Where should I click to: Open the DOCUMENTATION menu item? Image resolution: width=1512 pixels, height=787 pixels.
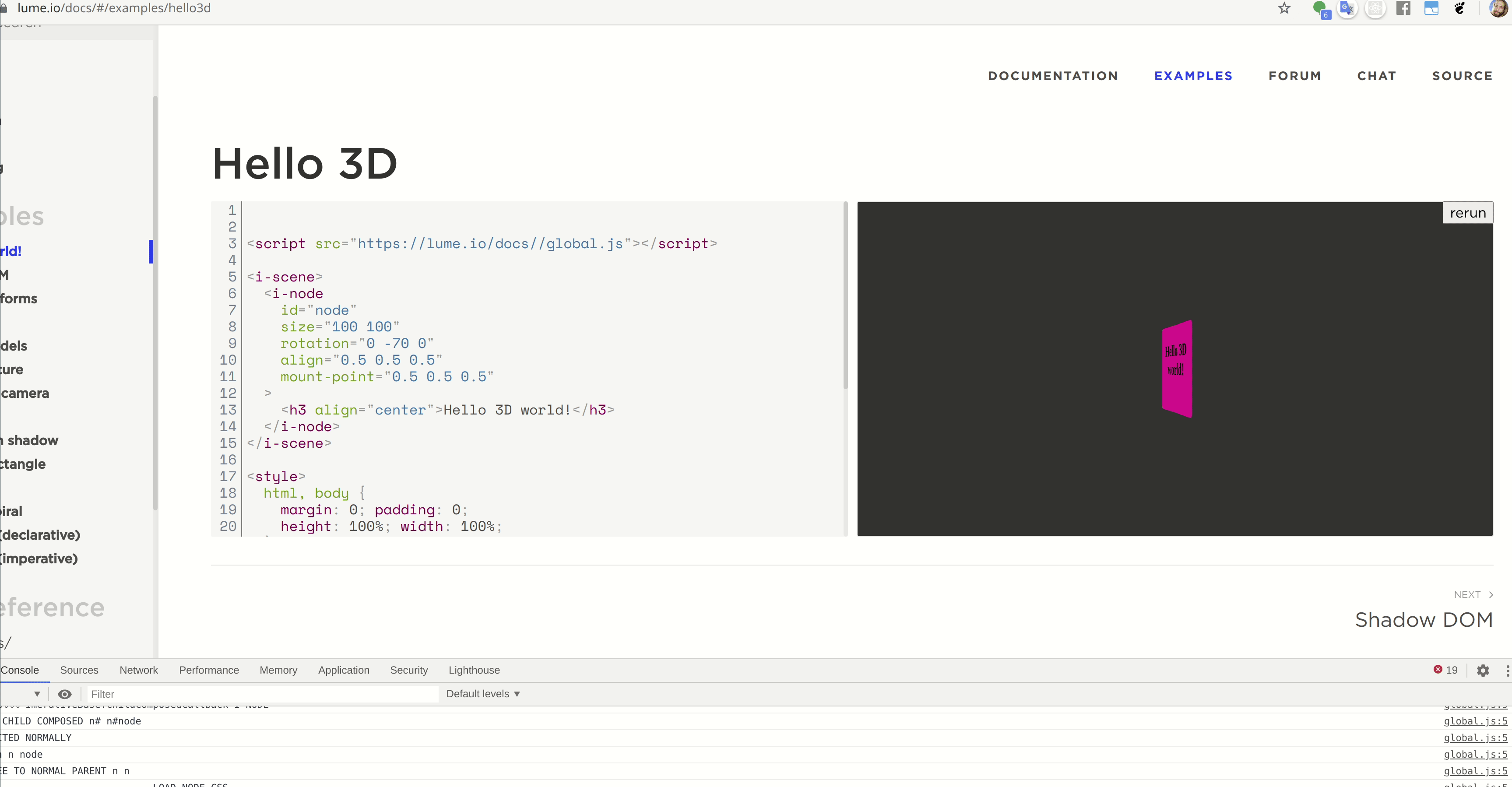(x=1052, y=75)
